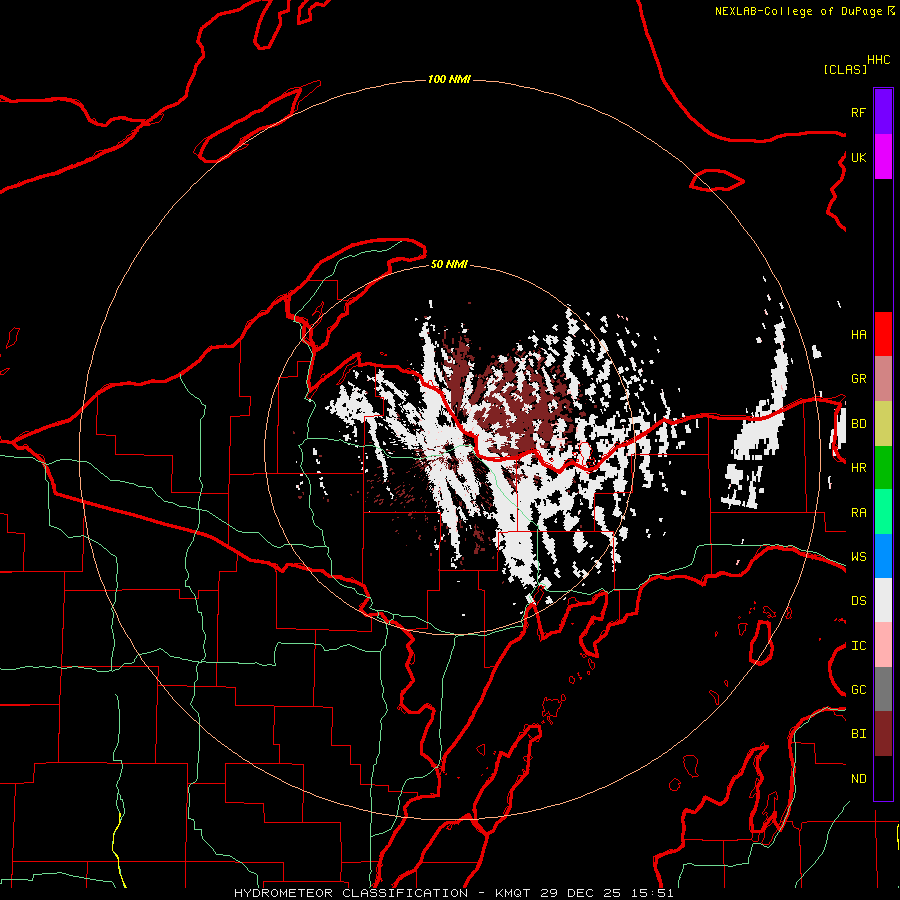Screen dimensions: 900x900
Task: Click the BD yellow legend swatch
Action: point(883,423)
